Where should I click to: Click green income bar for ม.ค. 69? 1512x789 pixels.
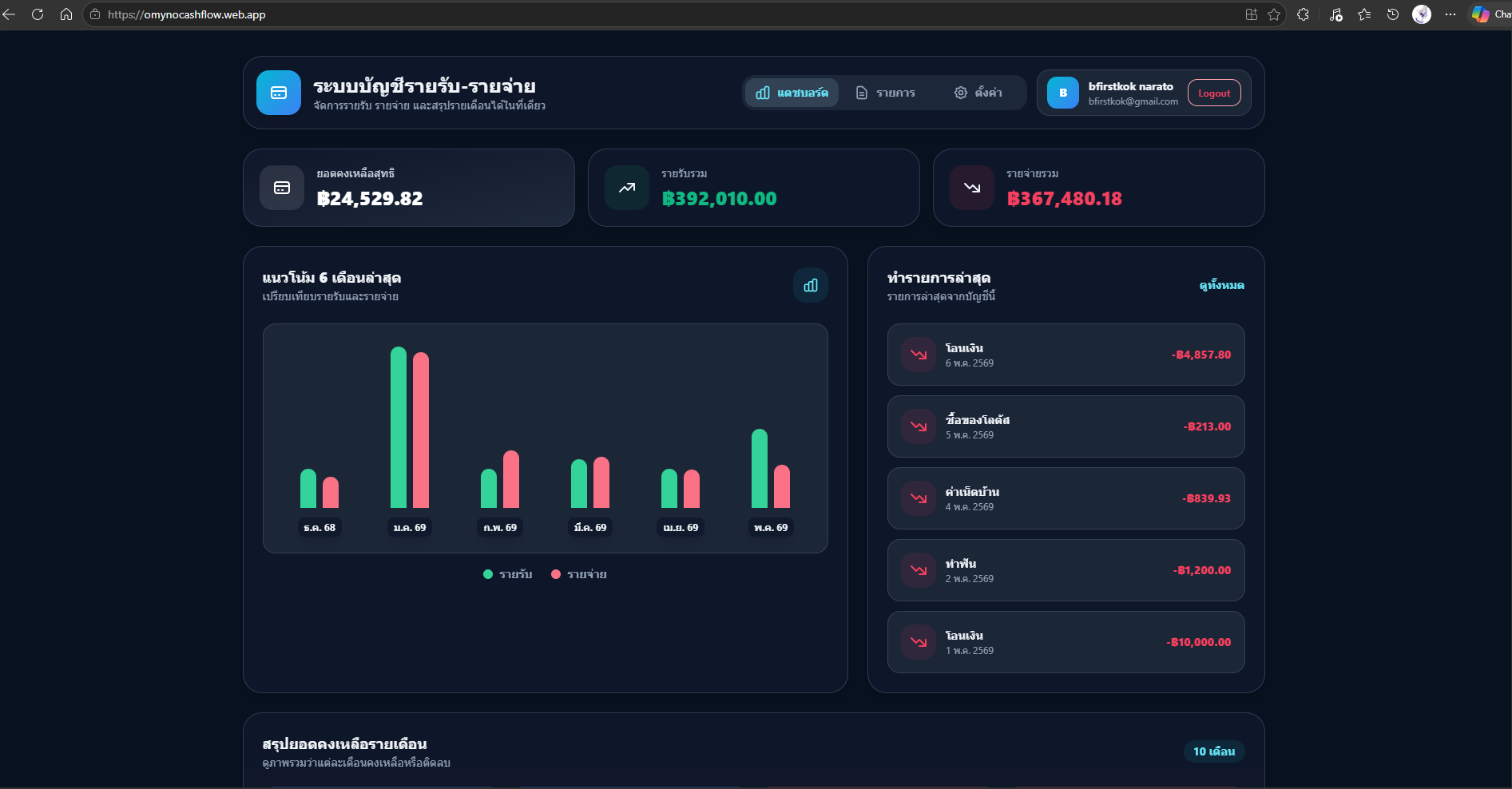pyautogui.click(x=399, y=427)
